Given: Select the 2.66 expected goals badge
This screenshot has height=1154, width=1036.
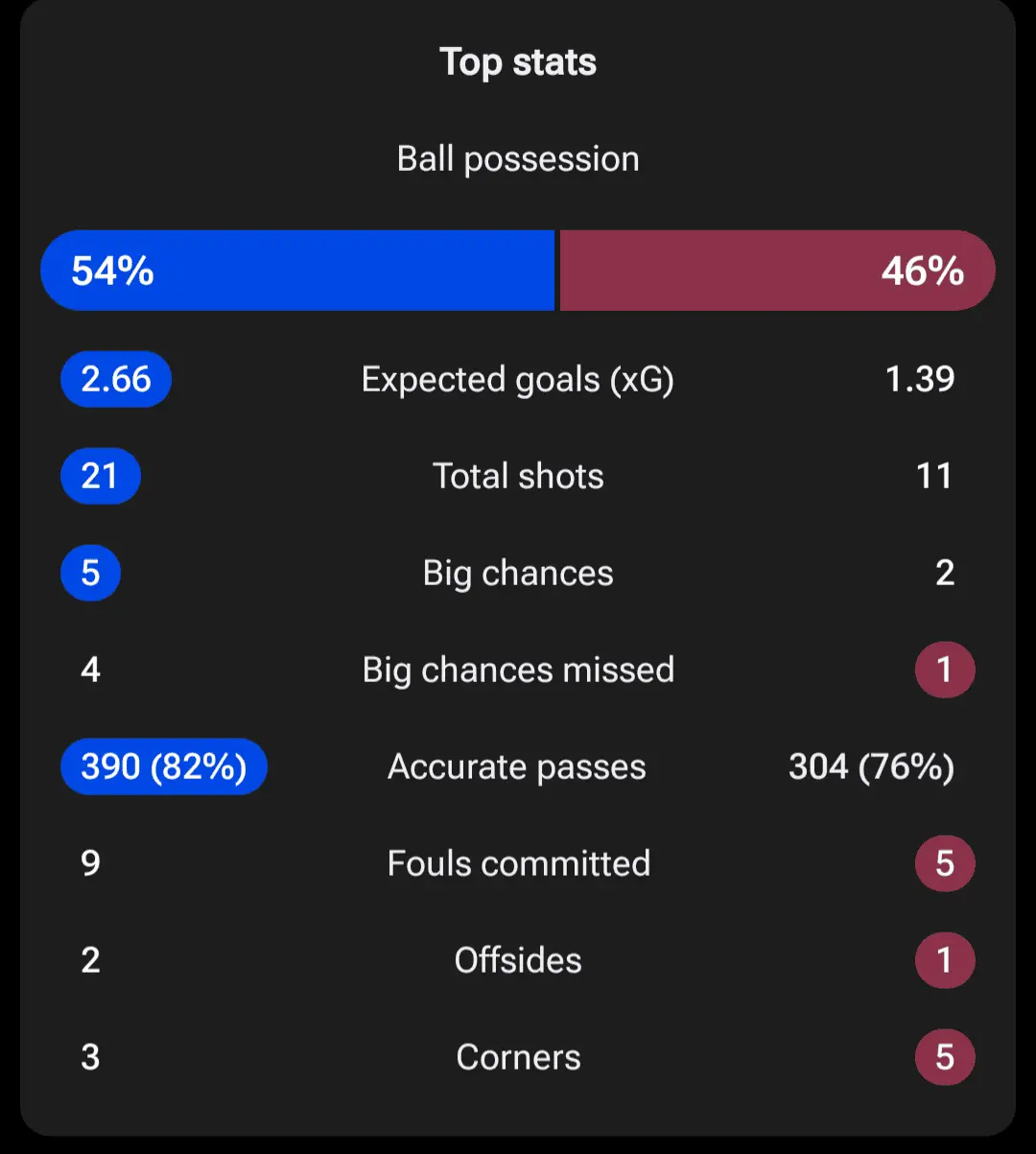Looking at the screenshot, I should [x=116, y=380].
